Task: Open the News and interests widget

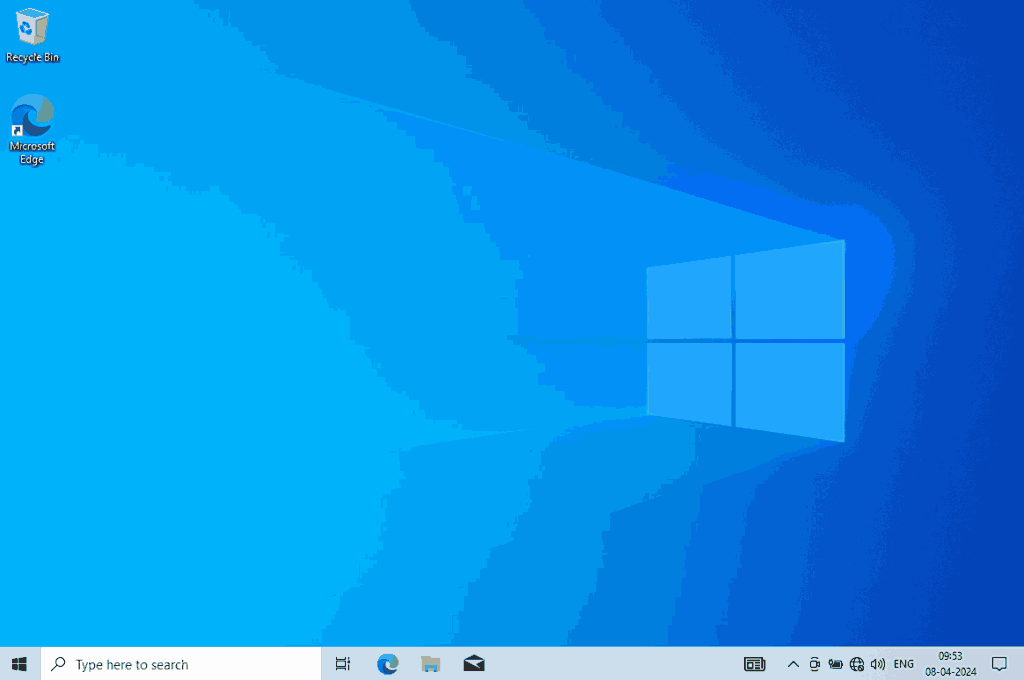Action: click(x=754, y=664)
